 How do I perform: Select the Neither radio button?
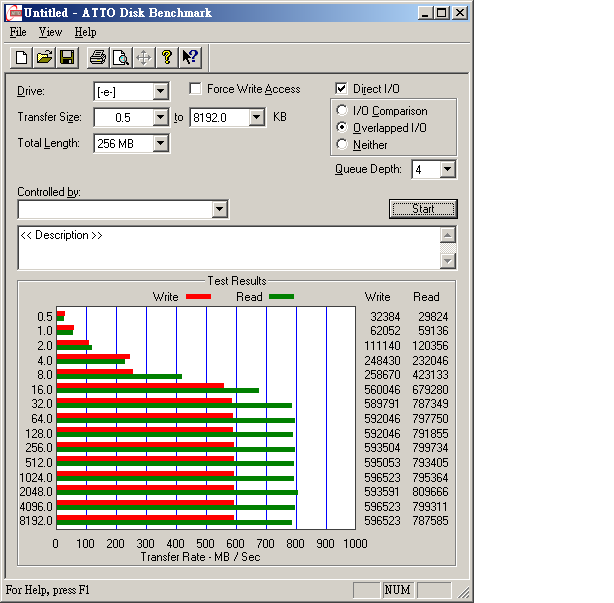[x=342, y=144]
